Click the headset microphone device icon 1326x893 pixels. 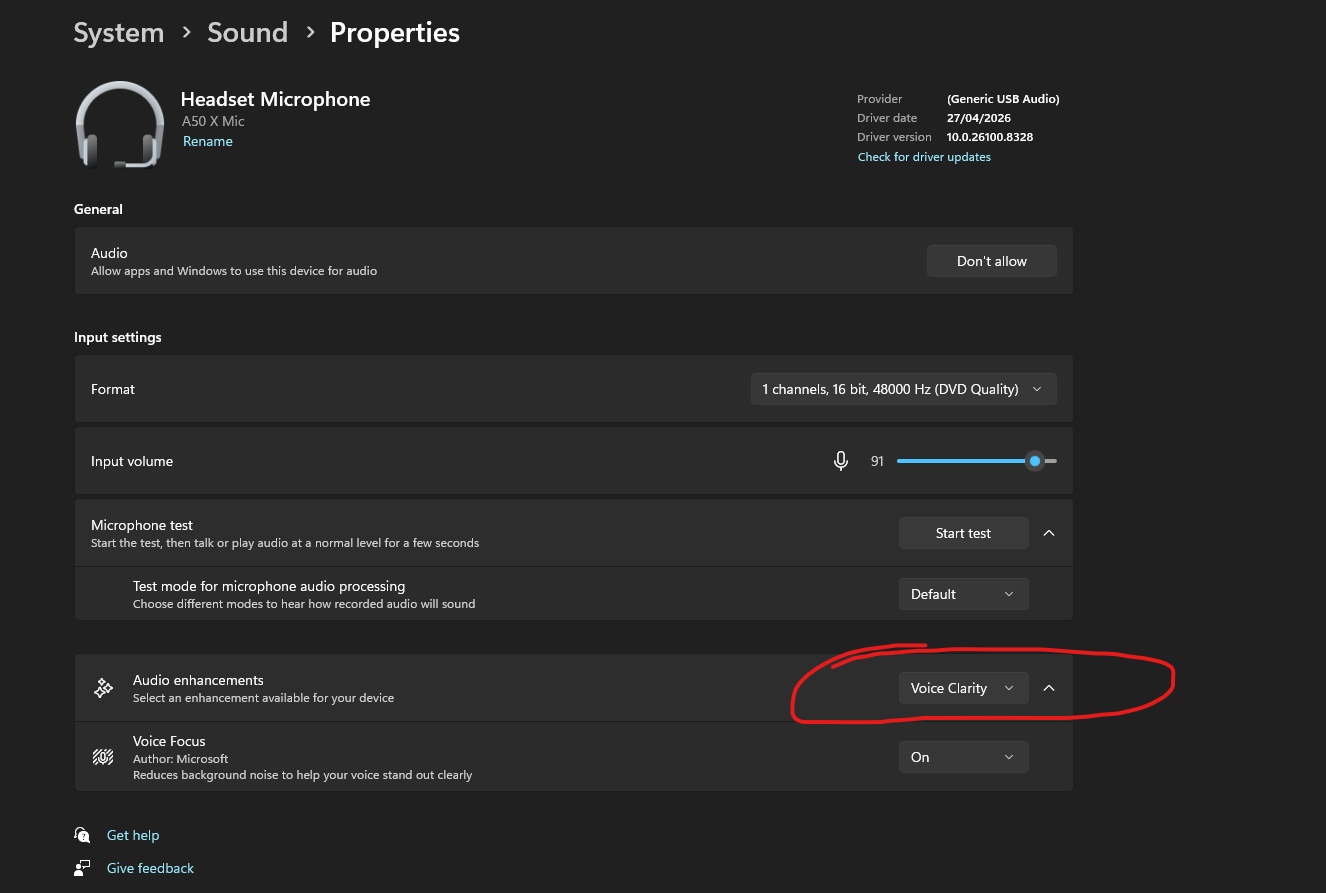[x=120, y=124]
